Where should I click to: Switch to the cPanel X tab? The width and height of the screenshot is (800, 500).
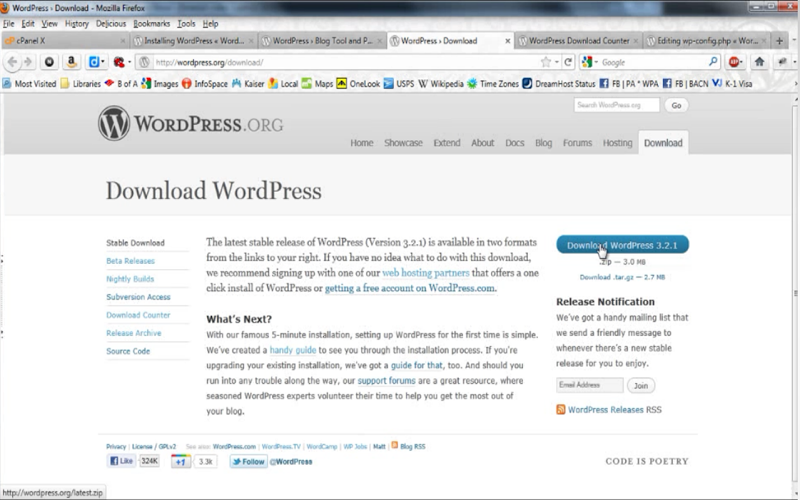(x=65, y=41)
